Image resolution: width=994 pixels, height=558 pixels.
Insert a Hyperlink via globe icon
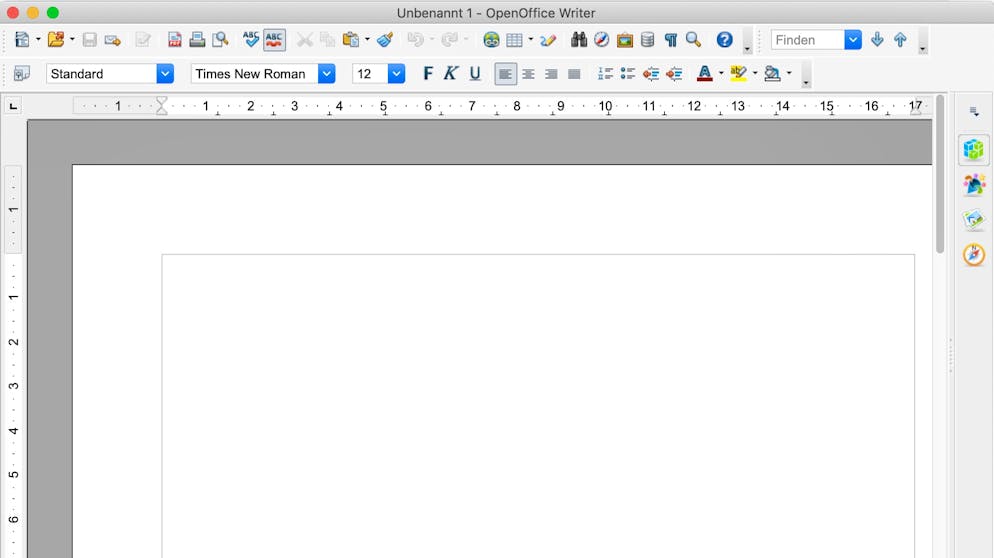(491, 40)
